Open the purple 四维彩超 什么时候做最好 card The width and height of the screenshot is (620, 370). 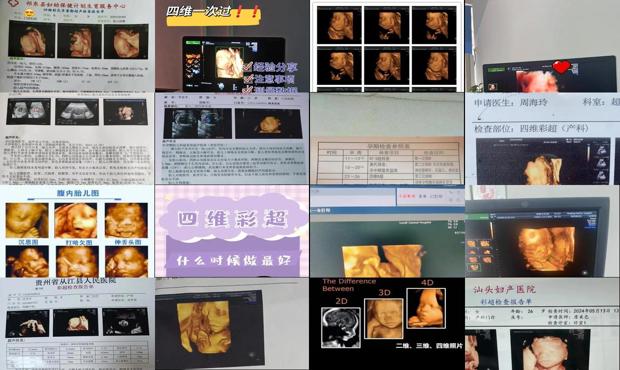click(x=232, y=231)
